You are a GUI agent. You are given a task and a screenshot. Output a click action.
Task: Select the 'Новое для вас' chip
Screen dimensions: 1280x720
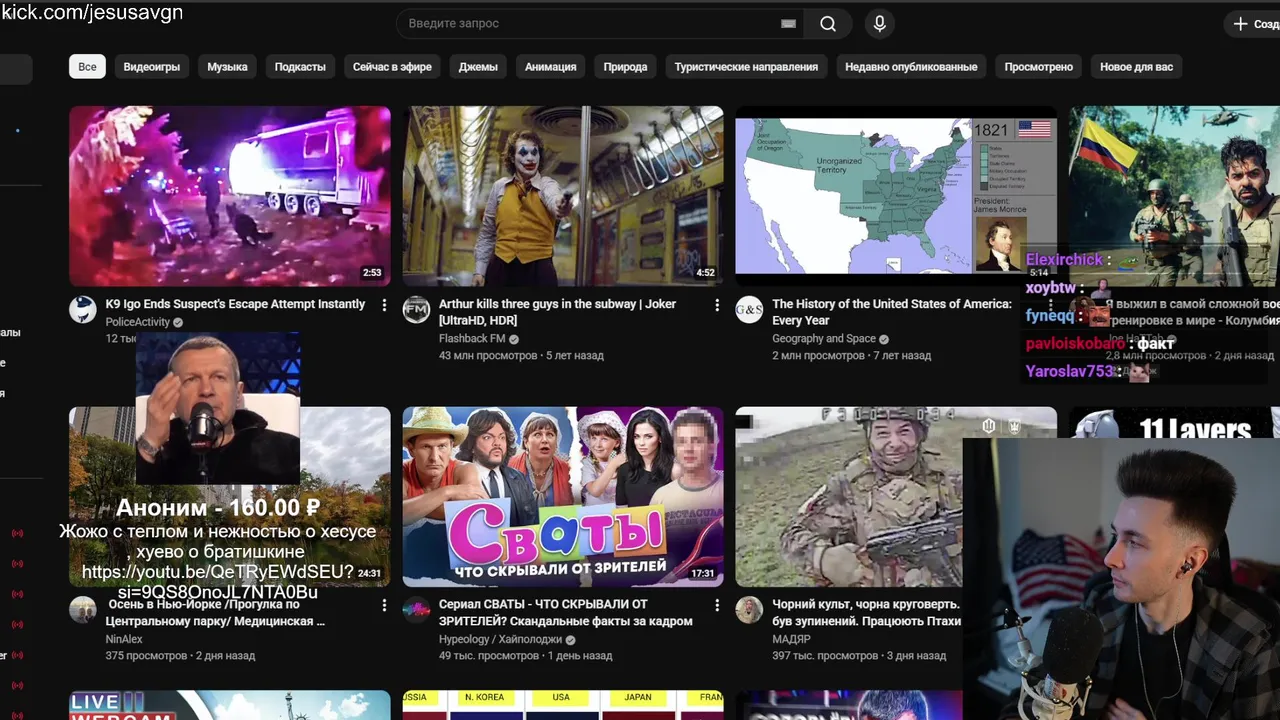pyautogui.click(x=1137, y=67)
